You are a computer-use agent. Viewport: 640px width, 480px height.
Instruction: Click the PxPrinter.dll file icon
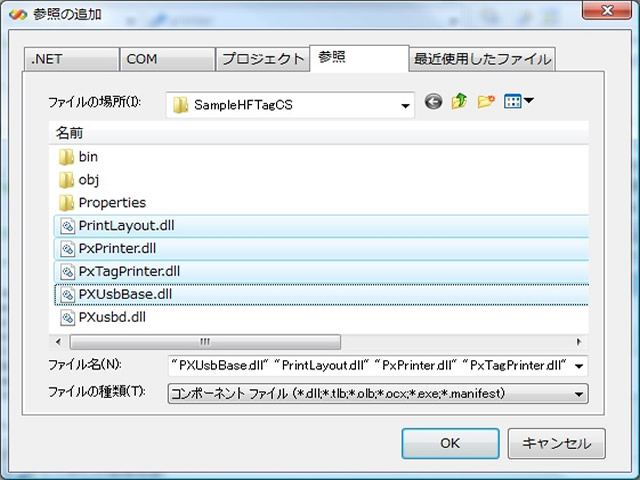click(x=67, y=249)
